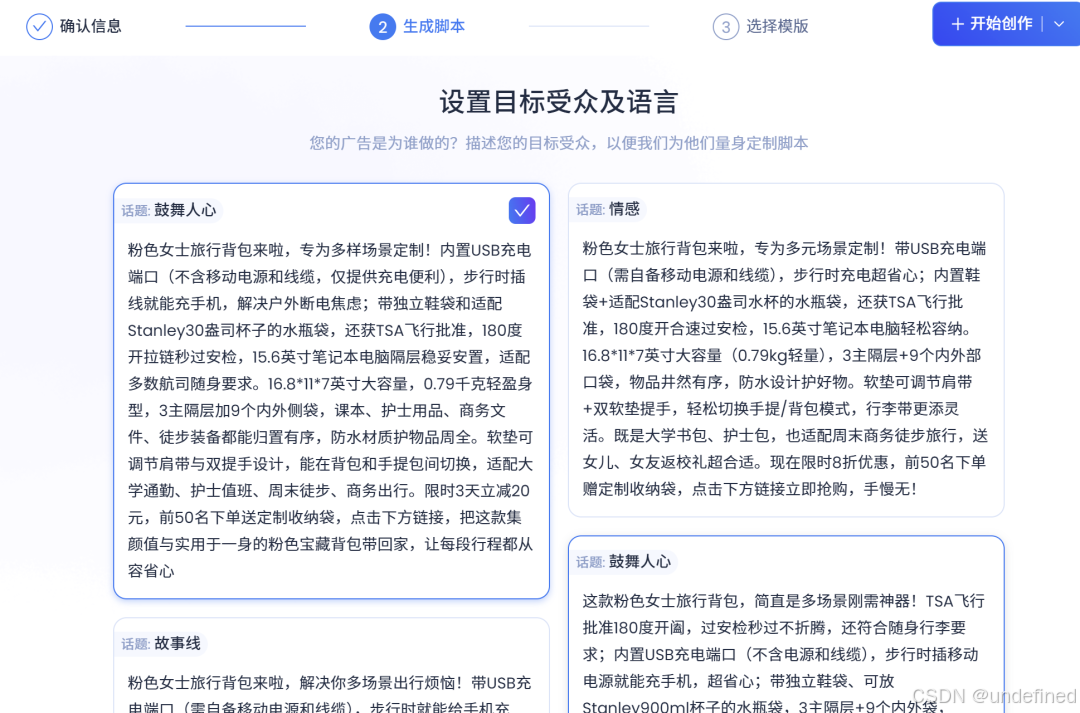This screenshot has width=1080, height=713.
Task: Click the plus icon in 开始创作
Action: 957,24
